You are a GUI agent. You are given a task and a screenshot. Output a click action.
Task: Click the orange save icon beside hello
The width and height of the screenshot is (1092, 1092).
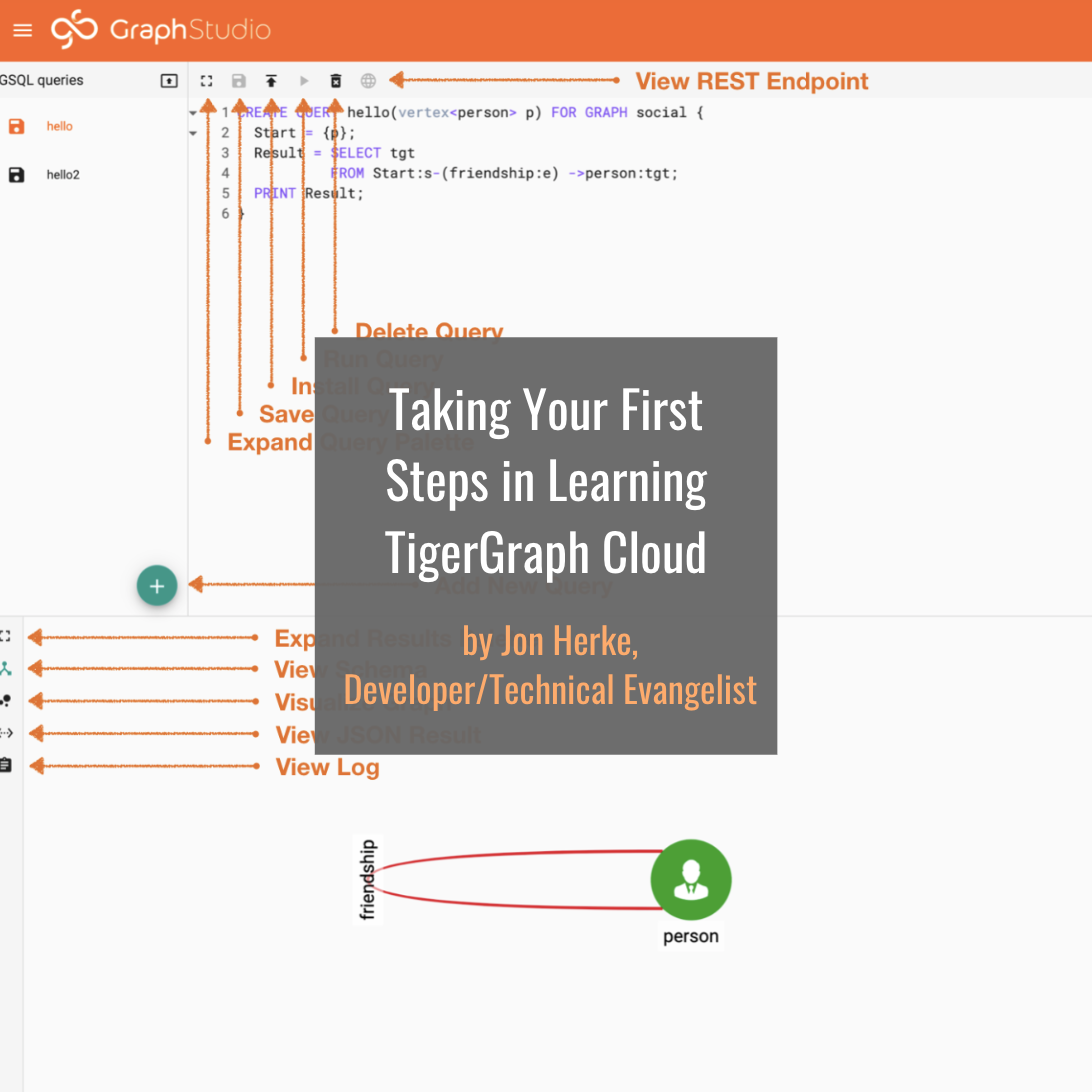click(17, 126)
